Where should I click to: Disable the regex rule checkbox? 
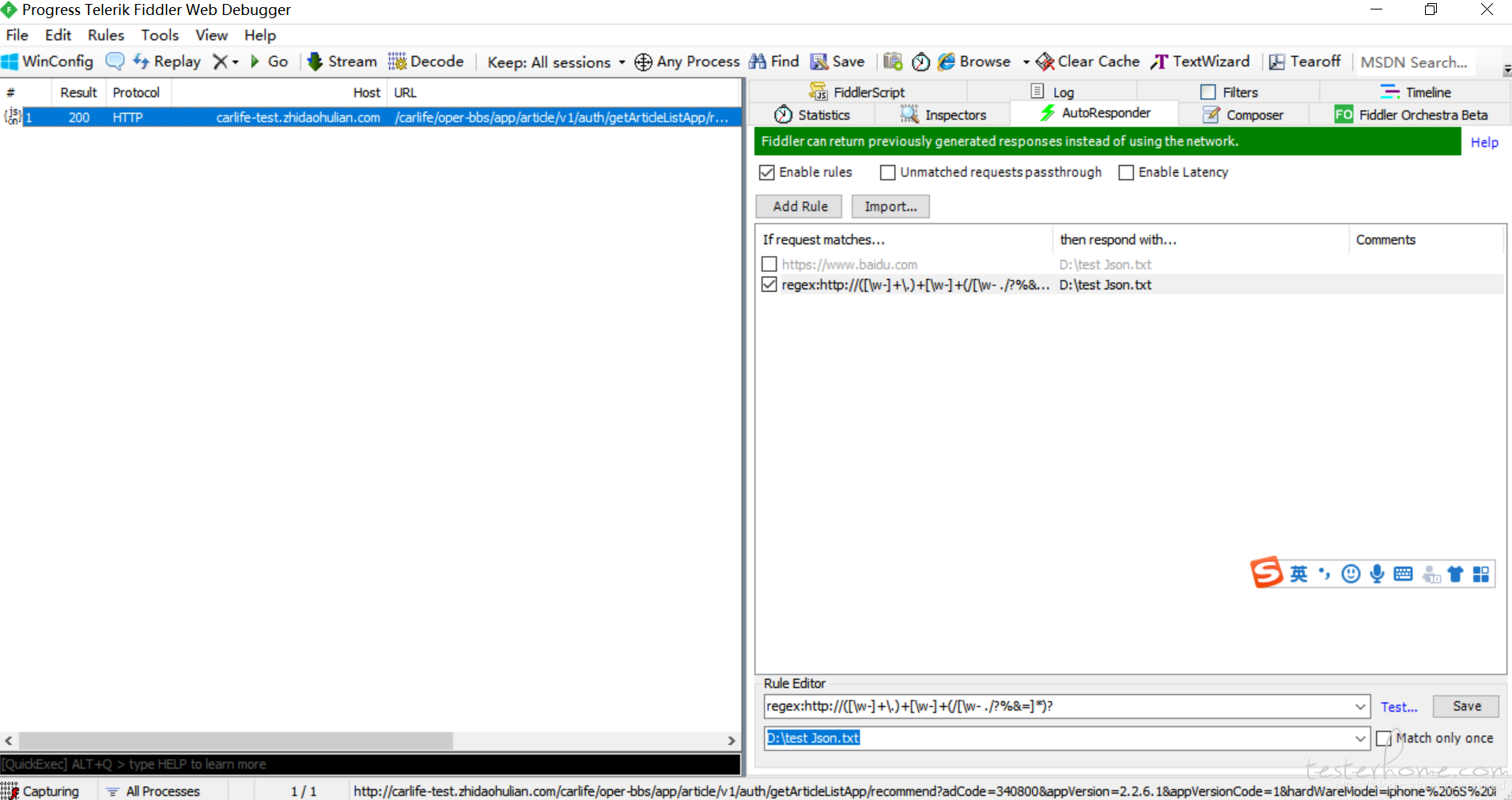(769, 285)
